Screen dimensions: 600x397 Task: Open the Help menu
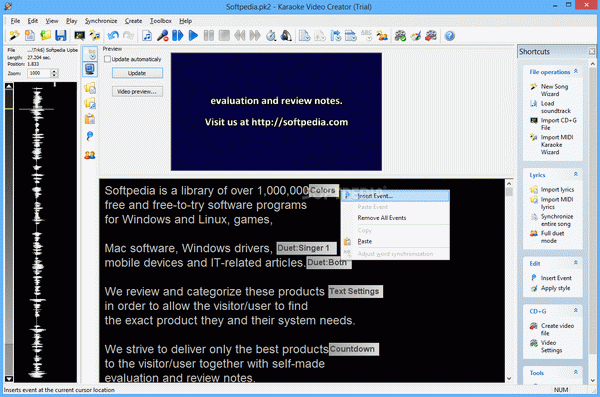[186, 21]
